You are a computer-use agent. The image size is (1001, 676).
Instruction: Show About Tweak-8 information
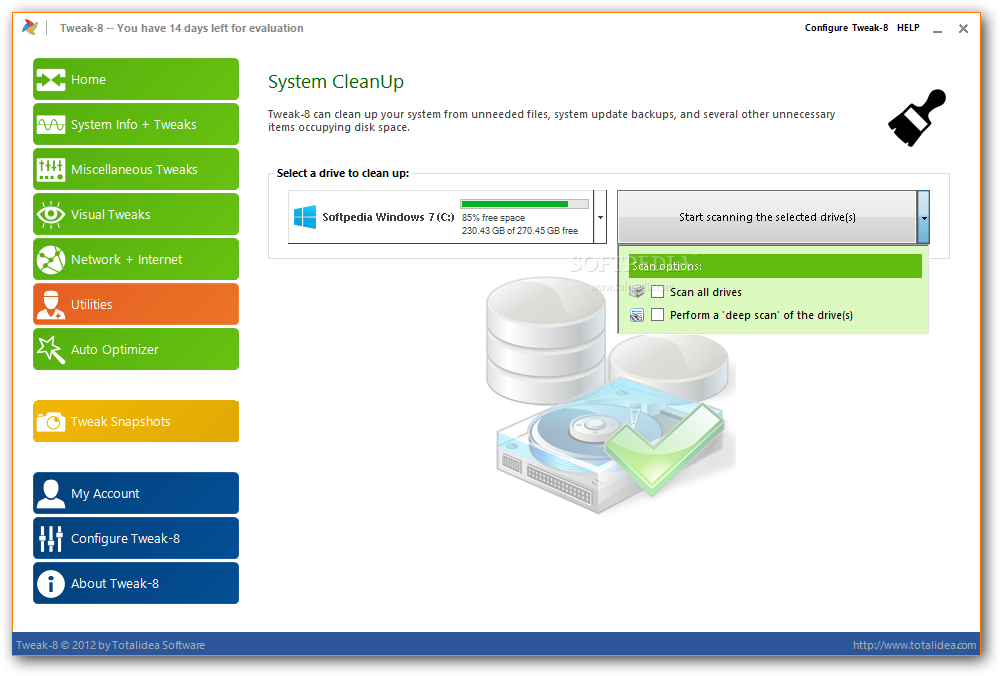136,583
